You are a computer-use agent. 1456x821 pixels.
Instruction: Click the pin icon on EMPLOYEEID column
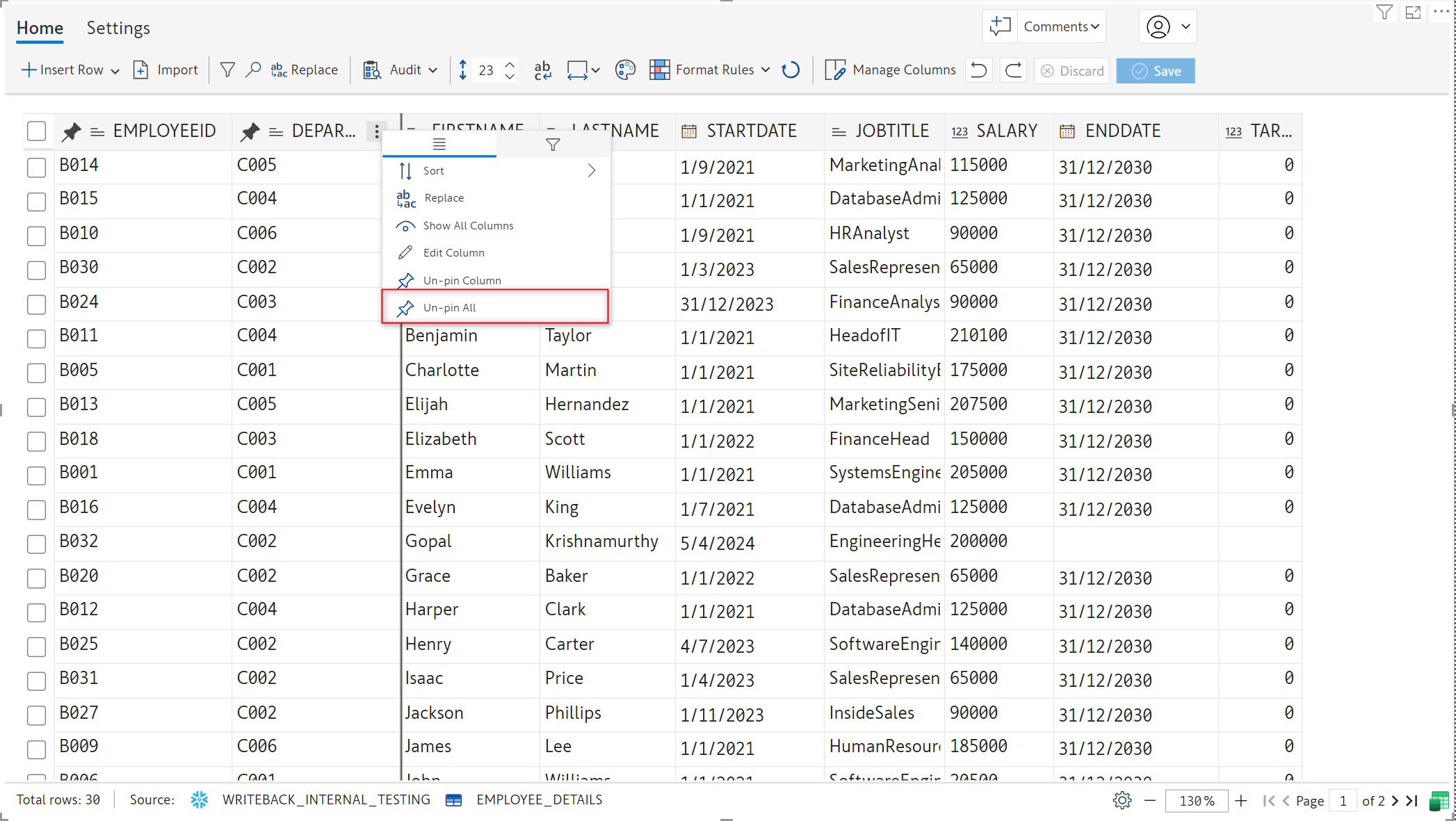point(71,131)
